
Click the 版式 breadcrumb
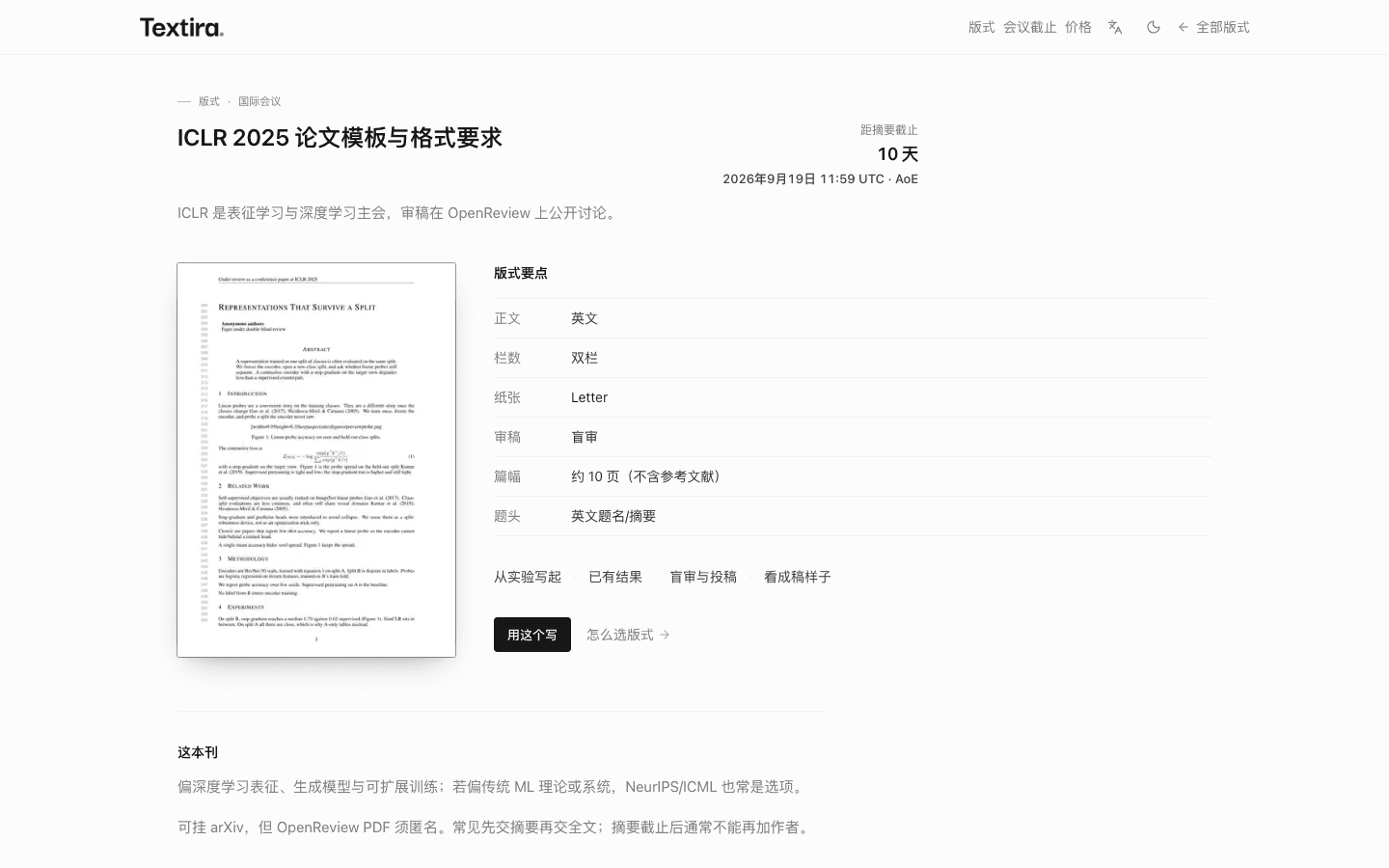tap(209, 101)
